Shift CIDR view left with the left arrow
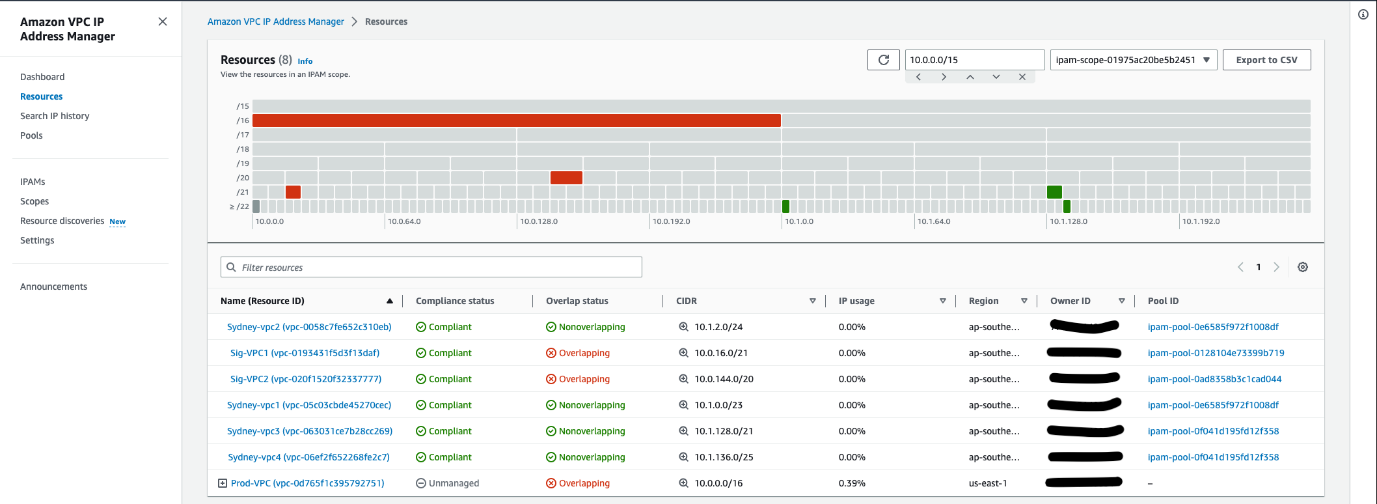This screenshot has height=504, width=1377. pos(918,77)
